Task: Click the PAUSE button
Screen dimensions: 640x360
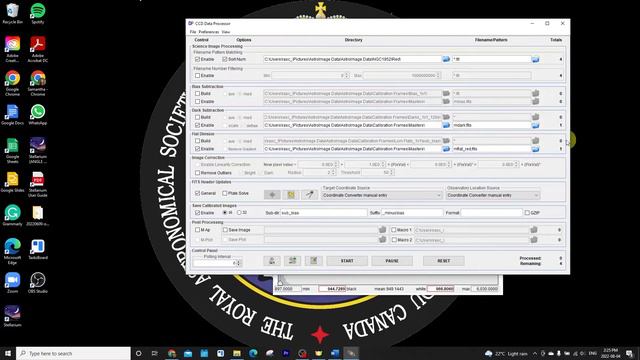Action: 392,261
